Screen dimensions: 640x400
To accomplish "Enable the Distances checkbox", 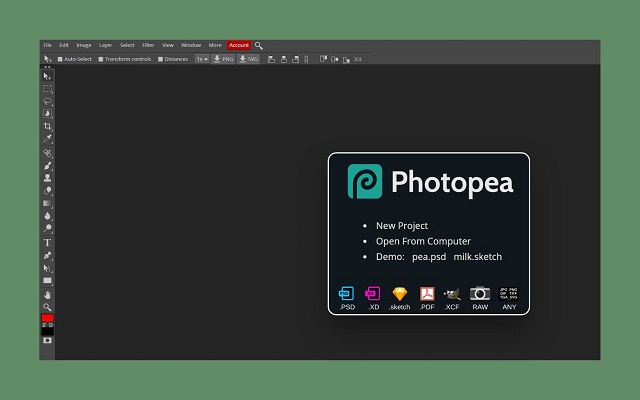I will pos(160,59).
